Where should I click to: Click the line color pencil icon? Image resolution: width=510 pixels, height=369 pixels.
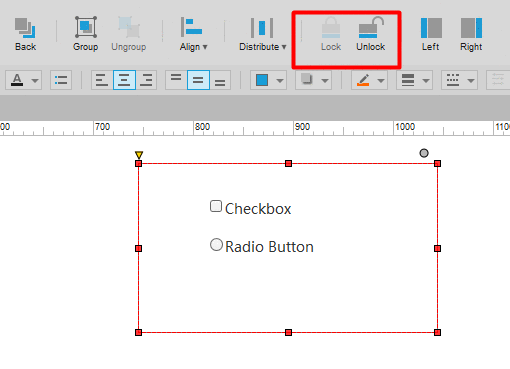click(x=363, y=80)
